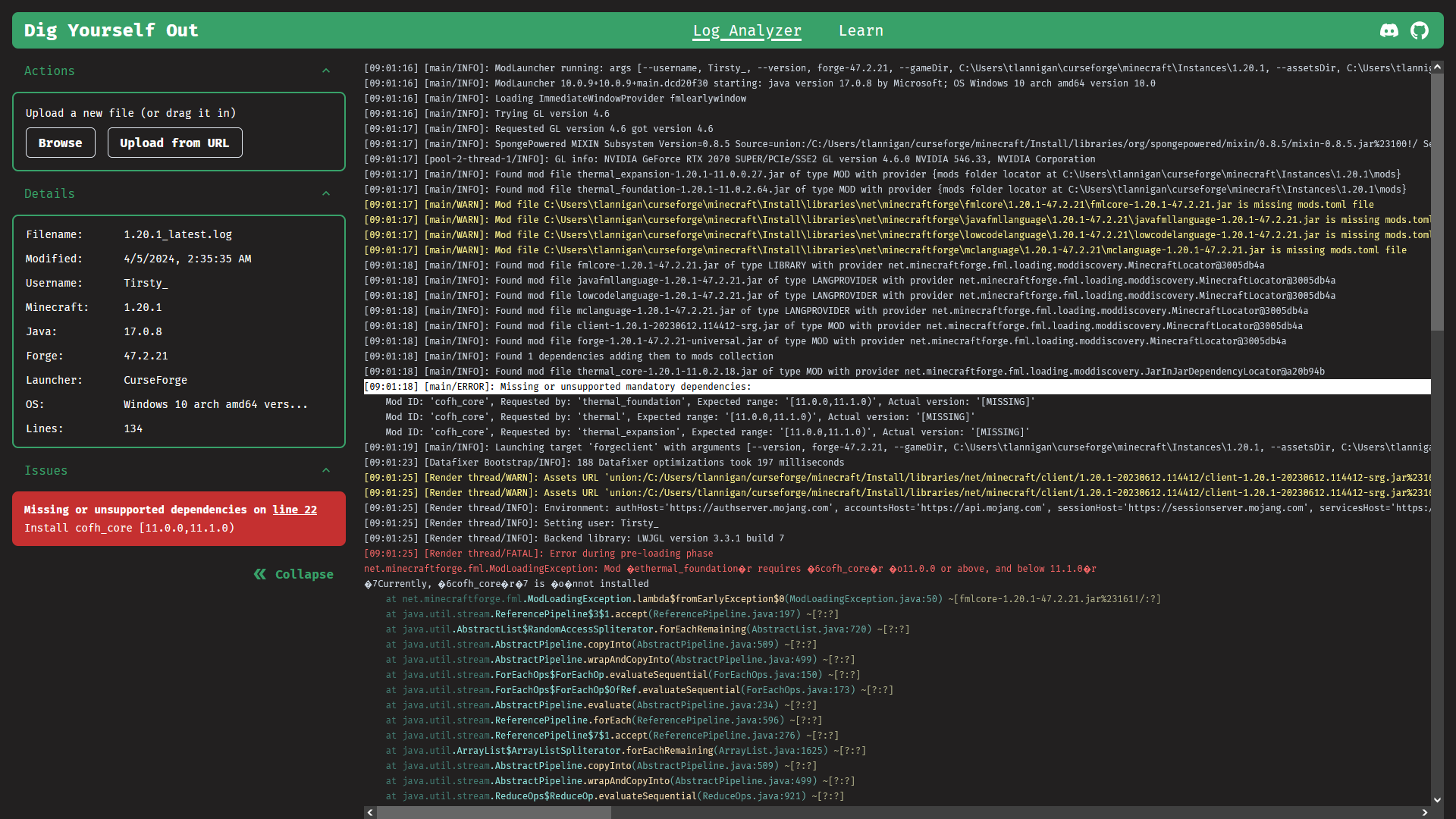The height and width of the screenshot is (819, 1456).
Task: Click the vertical scrollbar thumb
Action: (1437, 201)
